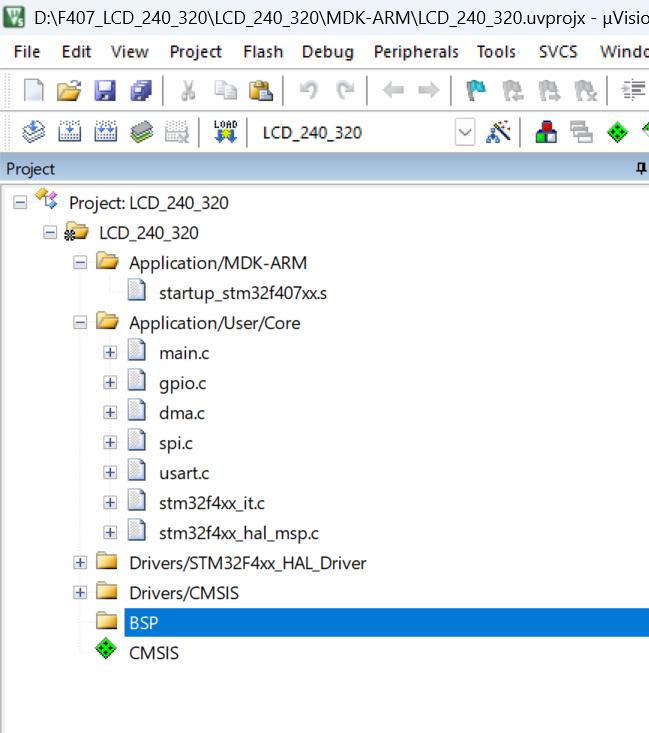
Task: Go to the previous bookmark
Action: 512,90
